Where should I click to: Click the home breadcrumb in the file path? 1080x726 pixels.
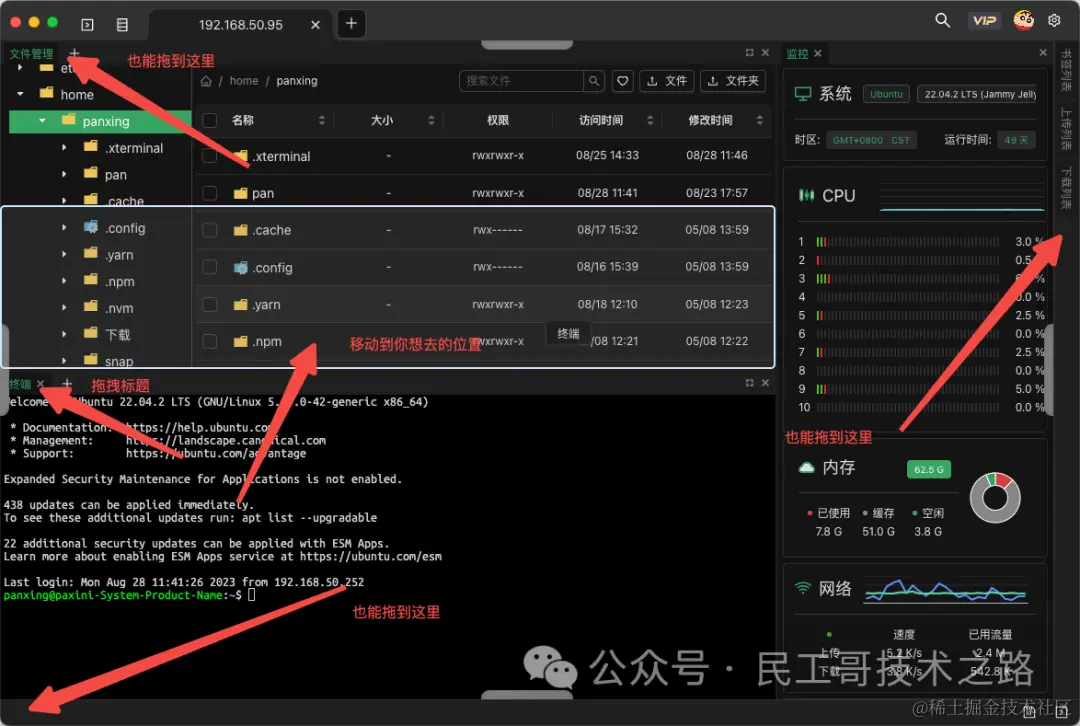coord(243,80)
